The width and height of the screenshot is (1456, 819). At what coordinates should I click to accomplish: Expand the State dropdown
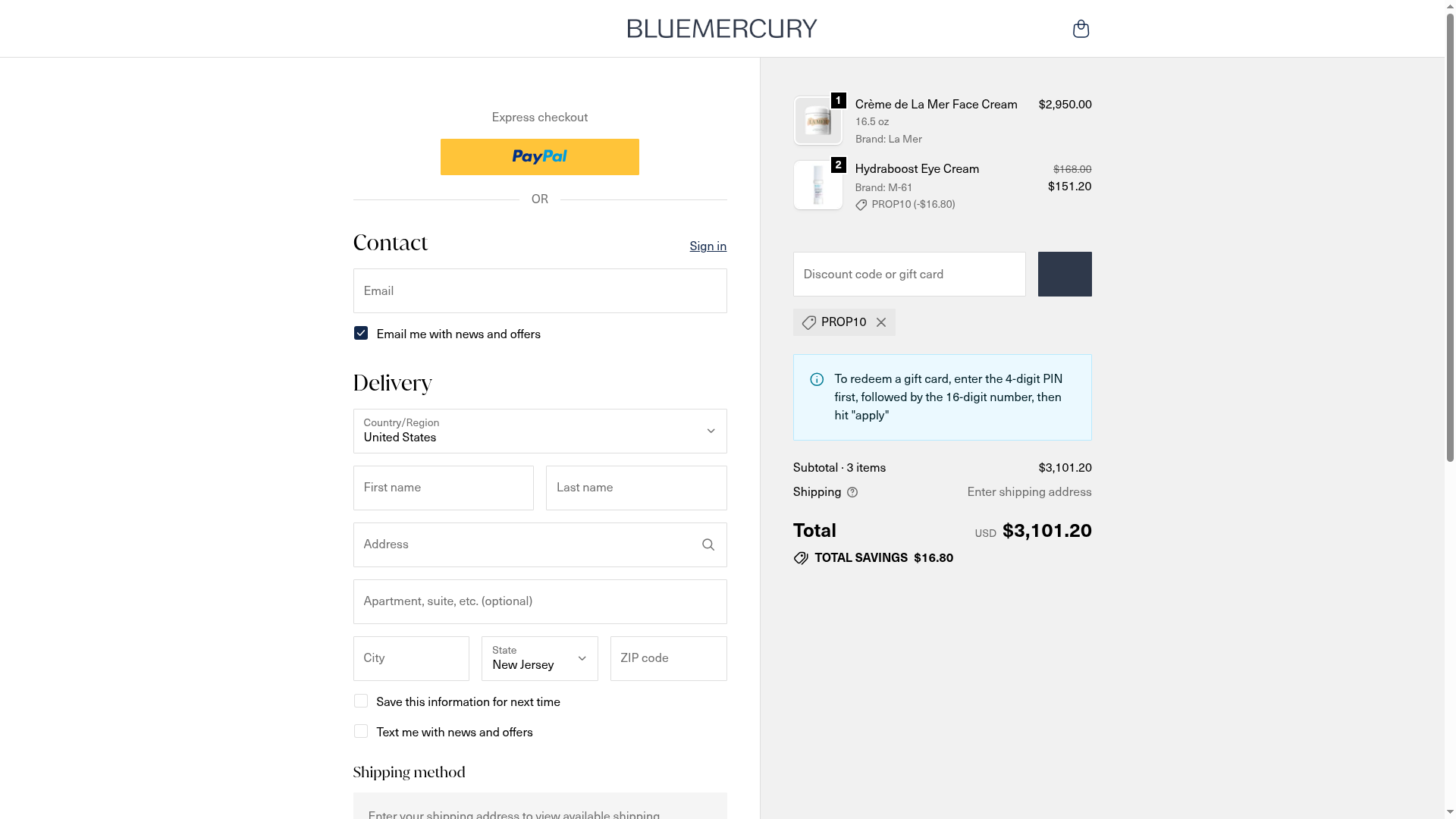click(539, 658)
